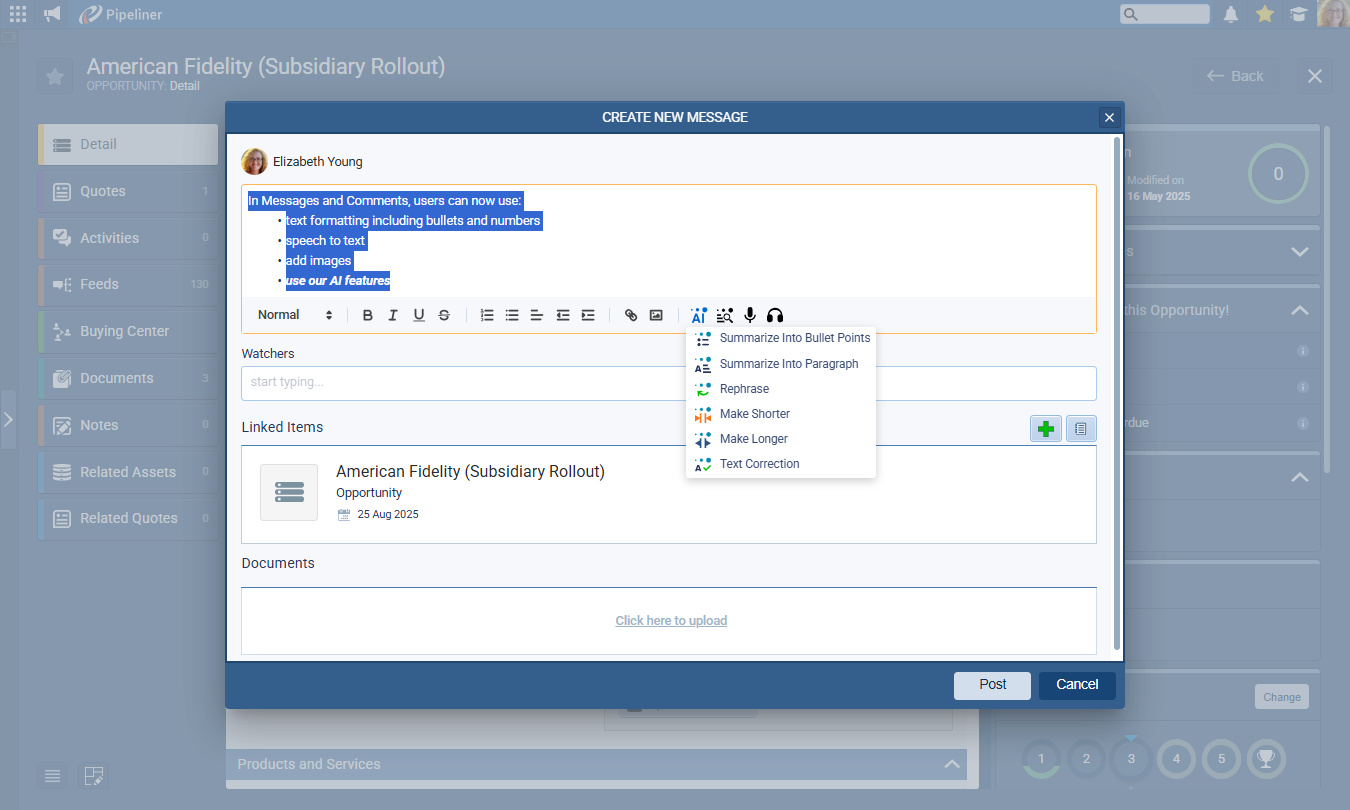Image resolution: width=1350 pixels, height=810 pixels.
Task: Toggle bold formatting in message editor
Action: [368, 315]
